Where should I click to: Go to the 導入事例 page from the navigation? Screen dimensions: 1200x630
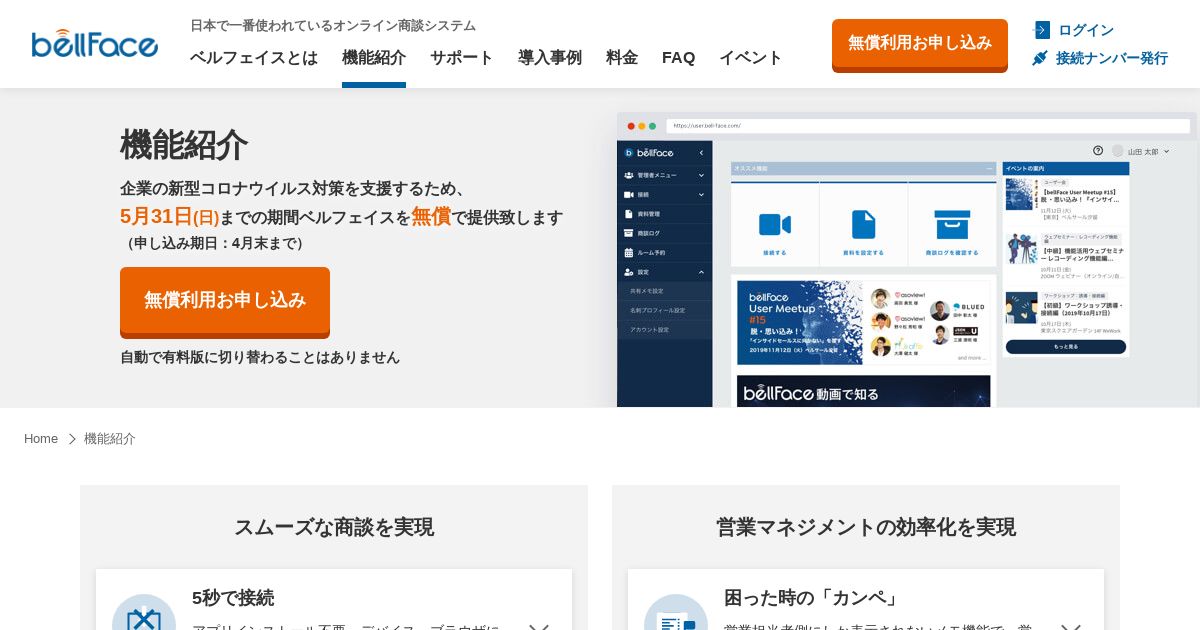click(x=550, y=57)
